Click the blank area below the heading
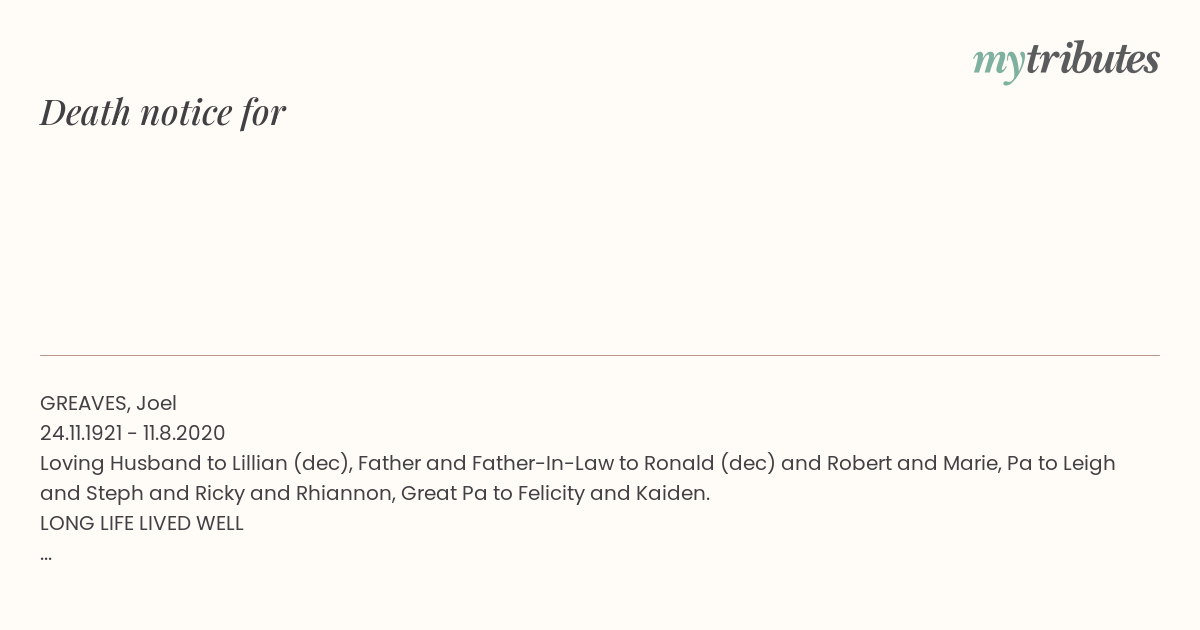 point(600,240)
